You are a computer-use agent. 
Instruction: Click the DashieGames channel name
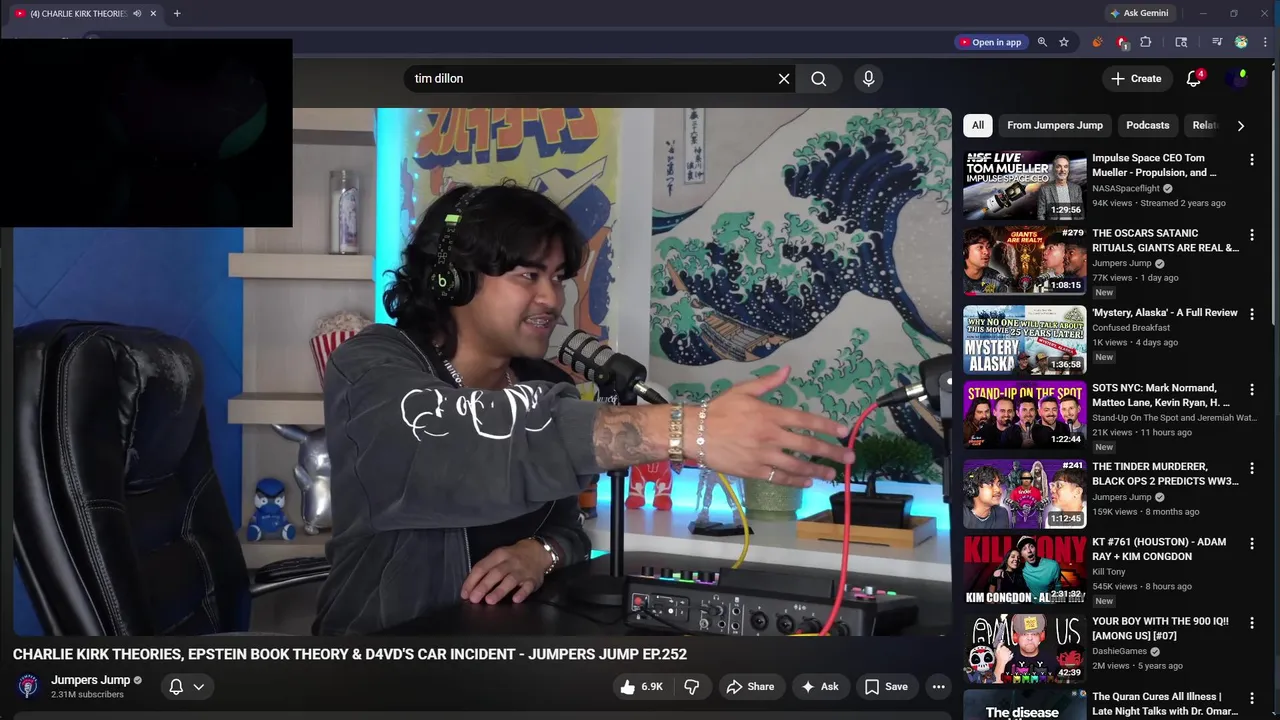click(1120, 651)
